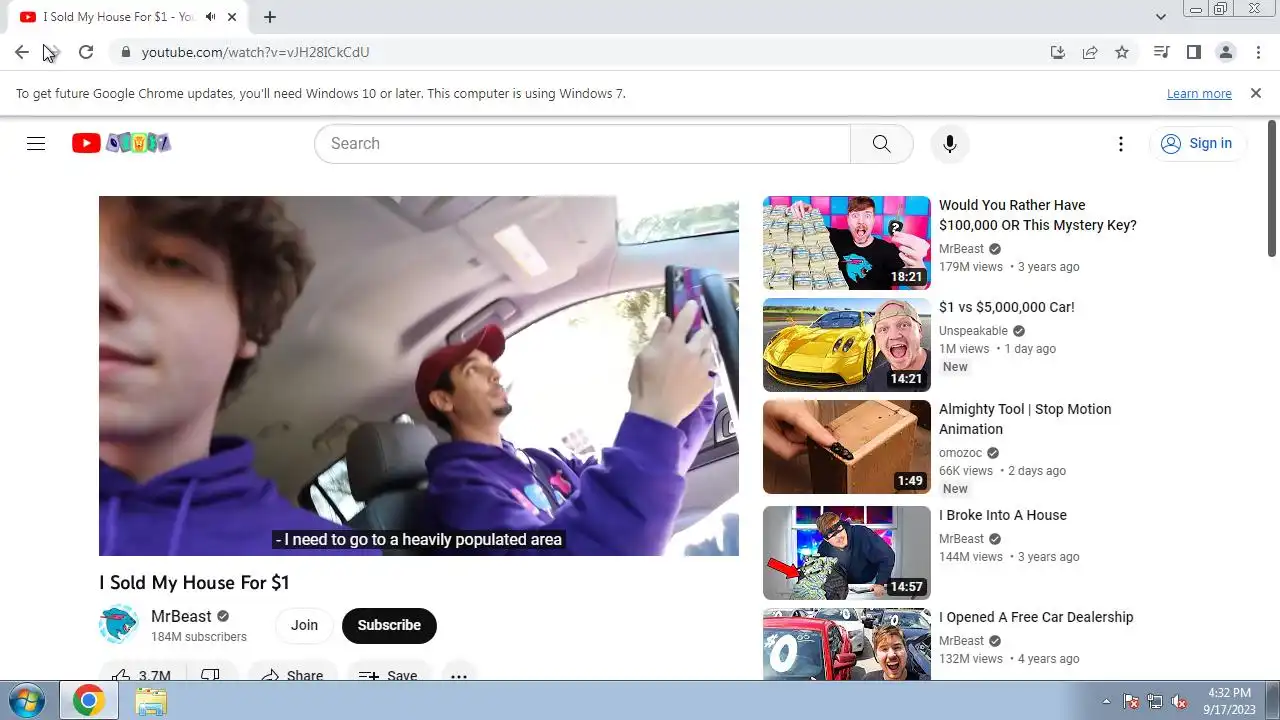Open volume tray icon

tap(1179, 701)
